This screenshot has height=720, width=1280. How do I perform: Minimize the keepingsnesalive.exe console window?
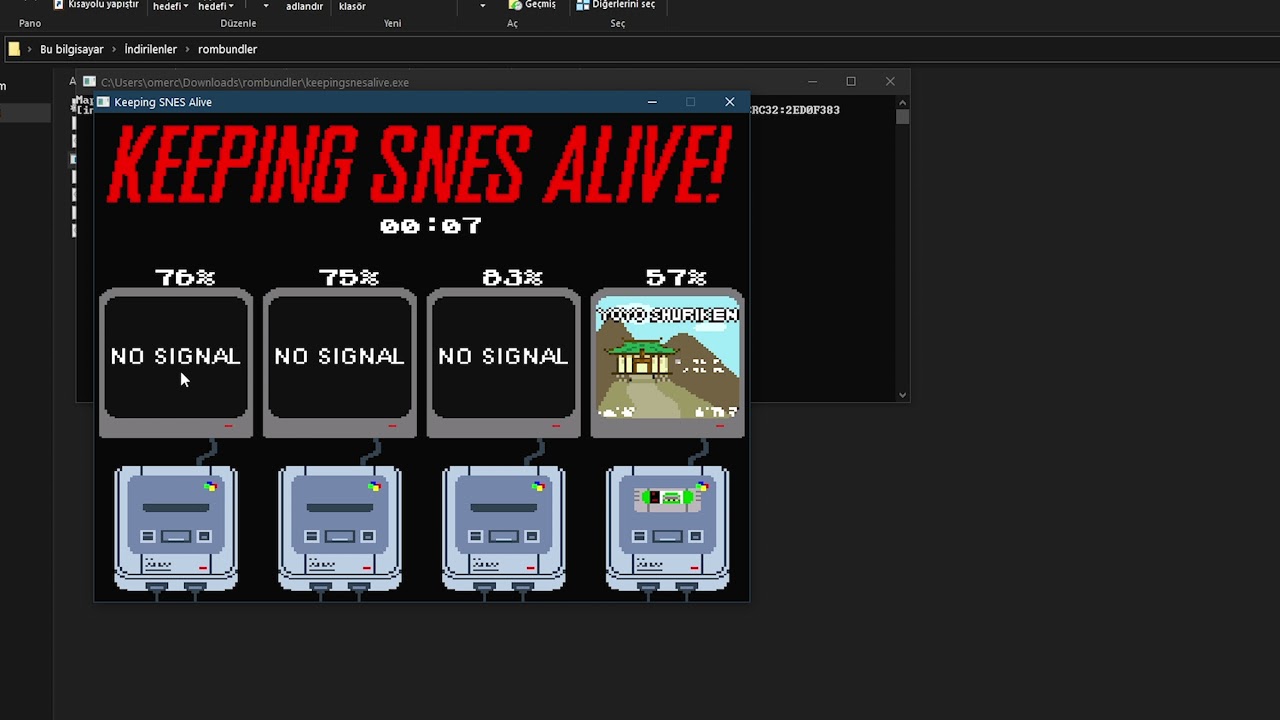coord(812,82)
